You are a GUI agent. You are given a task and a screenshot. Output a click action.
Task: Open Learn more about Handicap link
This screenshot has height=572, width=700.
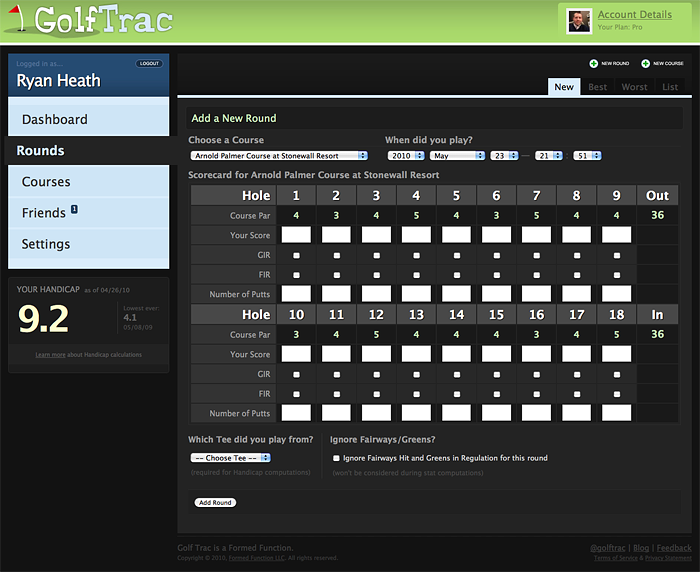[x=50, y=355]
